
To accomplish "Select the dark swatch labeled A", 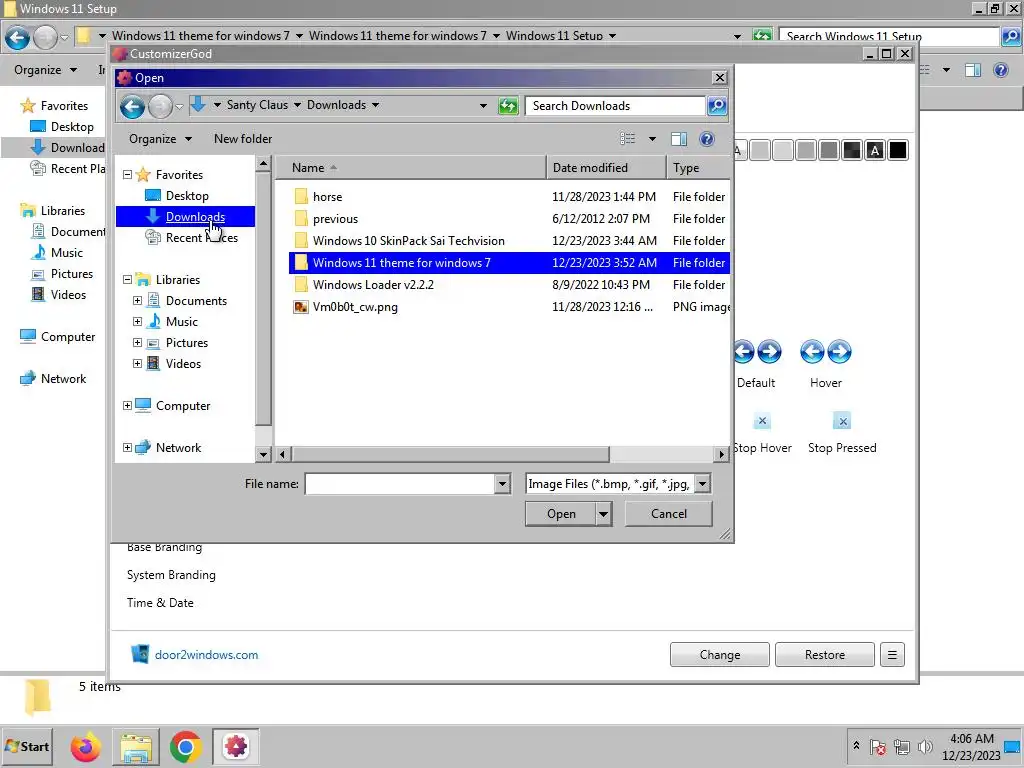I will (x=875, y=151).
